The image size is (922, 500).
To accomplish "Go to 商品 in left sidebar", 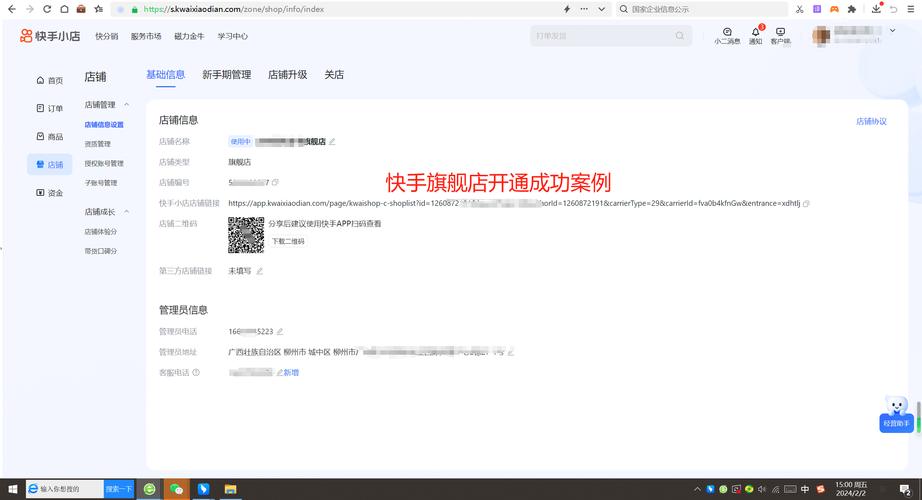I will 49,136.
